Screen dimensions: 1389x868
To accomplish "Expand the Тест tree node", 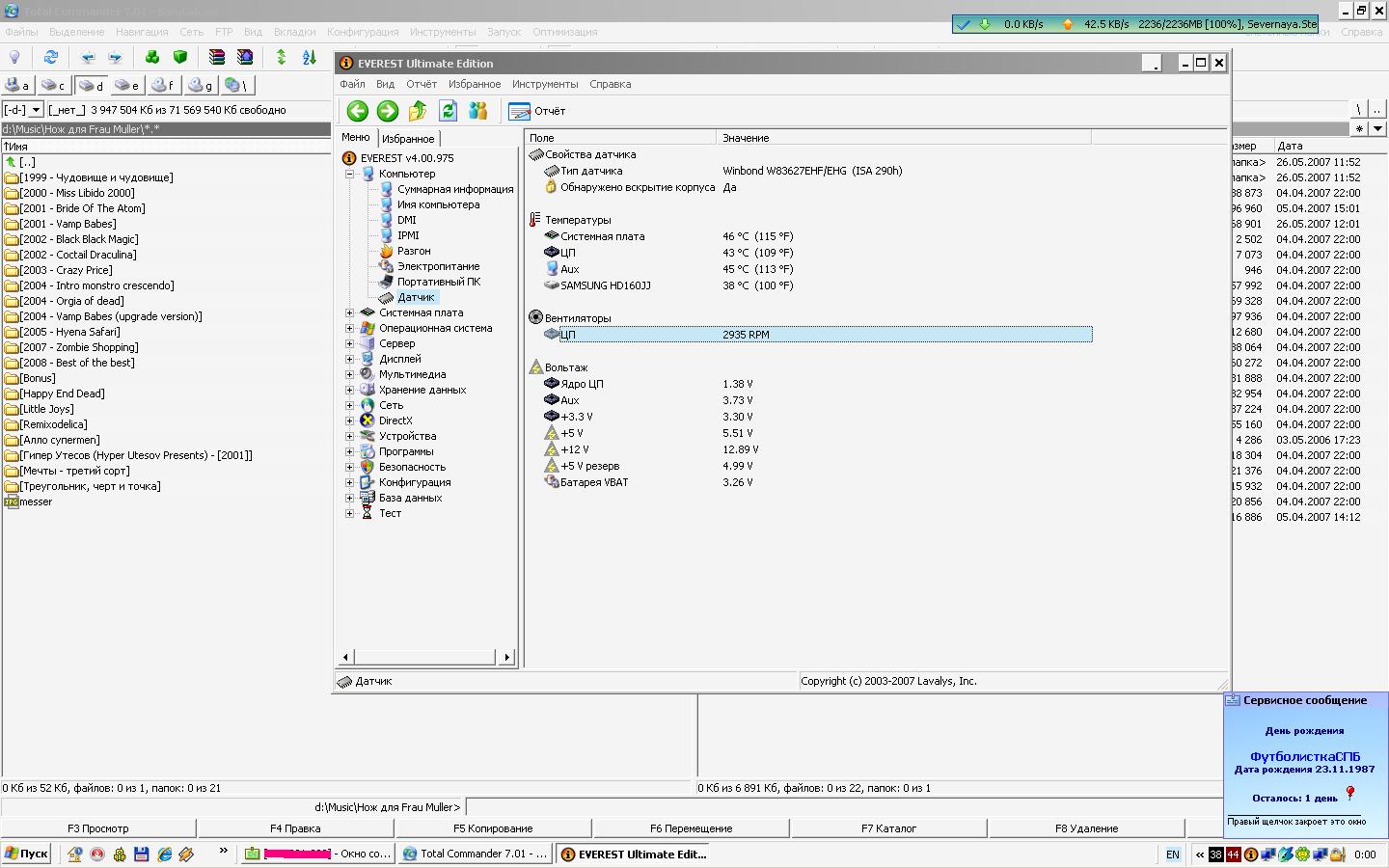I will tap(349, 513).
